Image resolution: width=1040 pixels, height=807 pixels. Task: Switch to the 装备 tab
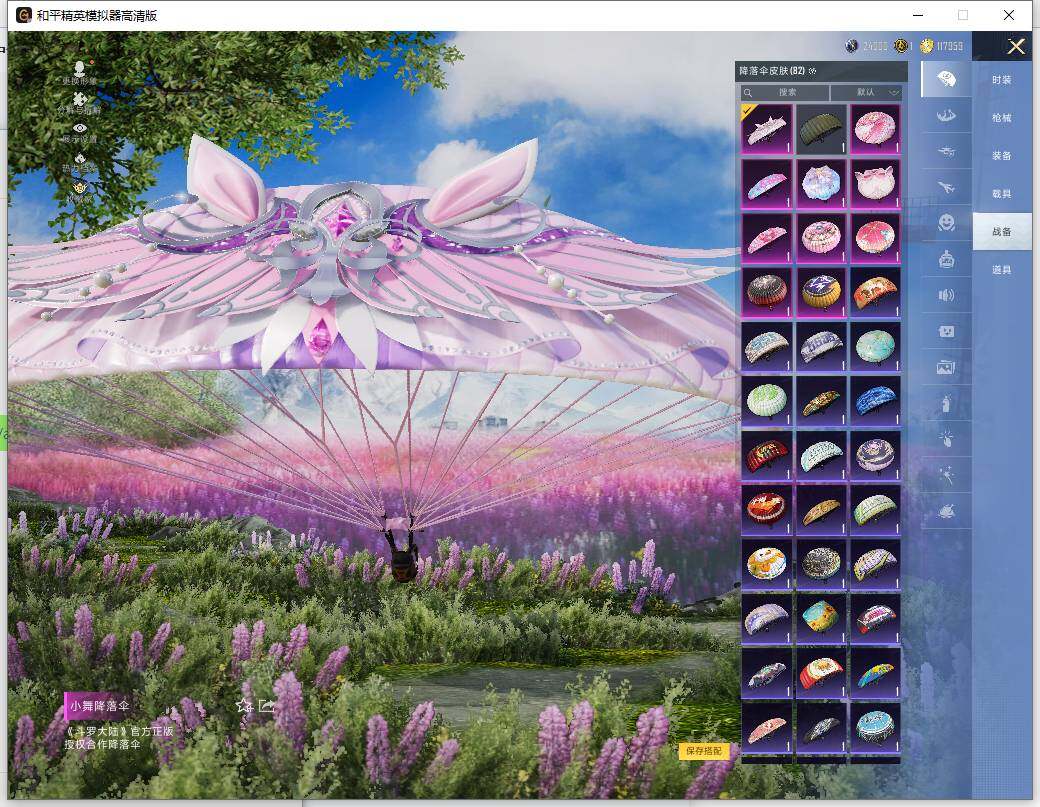[1002, 155]
